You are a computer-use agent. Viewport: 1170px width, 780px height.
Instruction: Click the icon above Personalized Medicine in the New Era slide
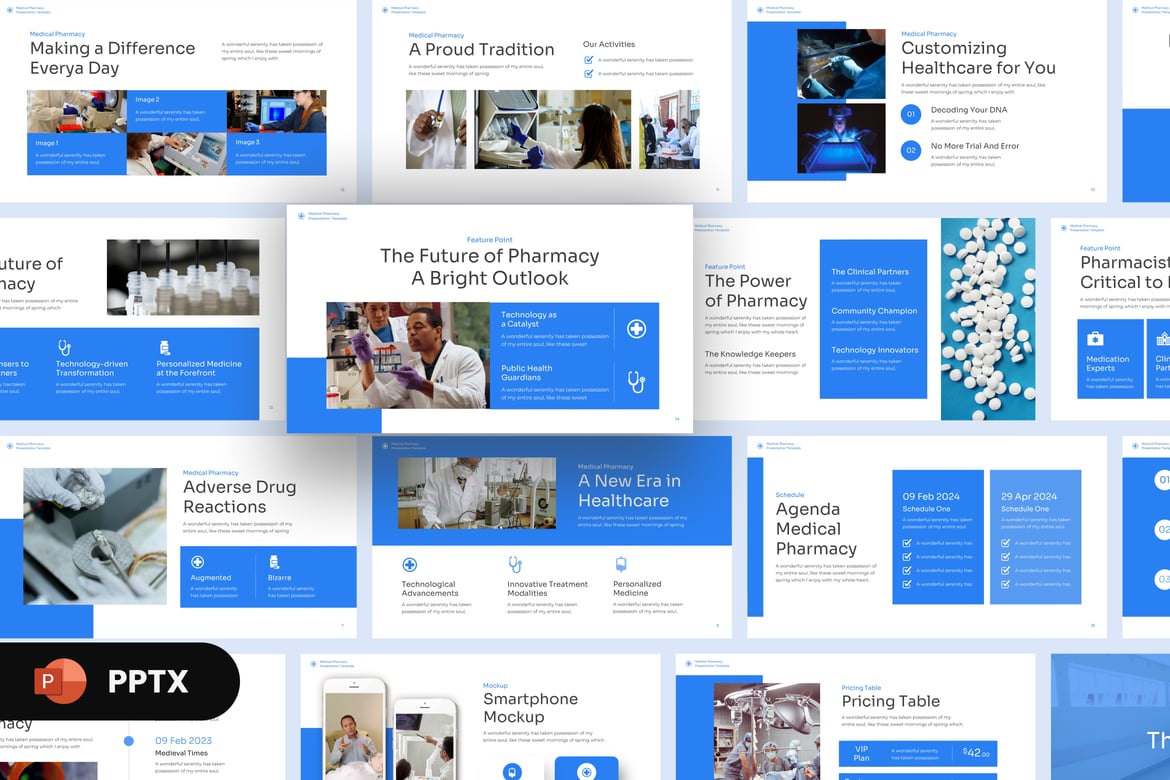[621, 564]
